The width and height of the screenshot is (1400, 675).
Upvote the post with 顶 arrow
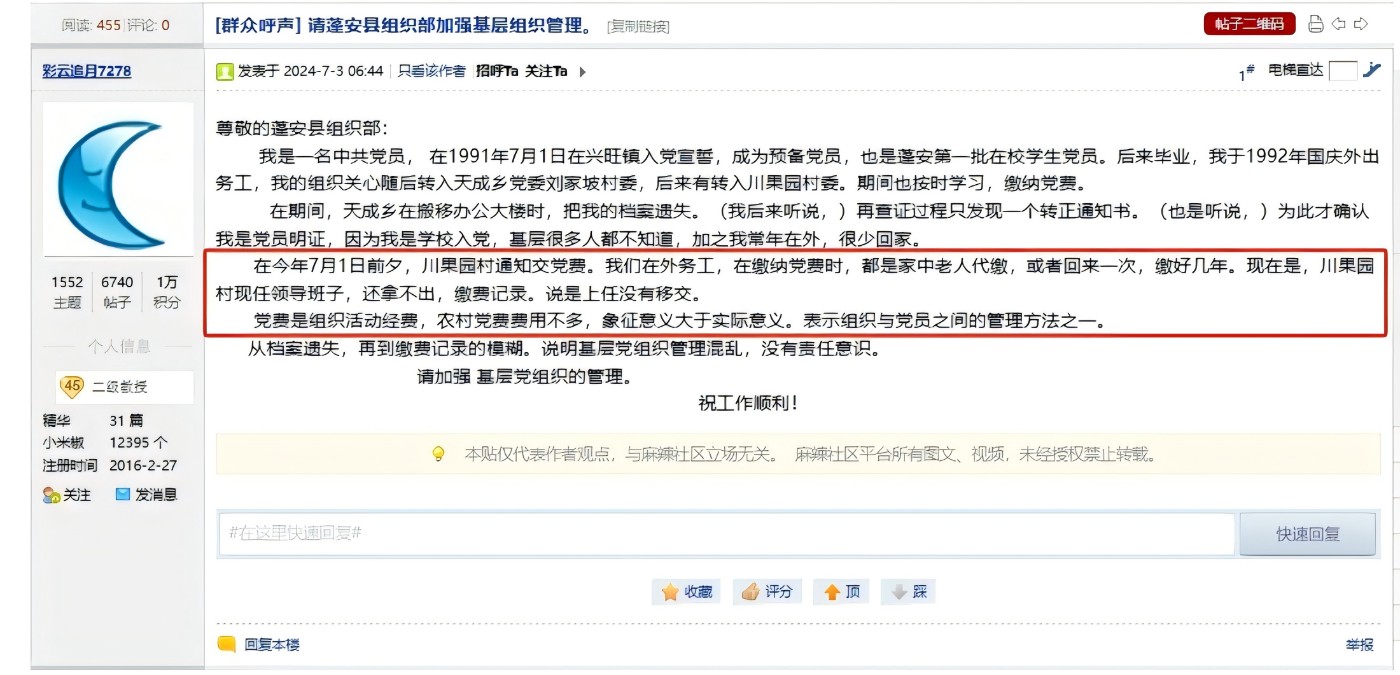point(841,592)
